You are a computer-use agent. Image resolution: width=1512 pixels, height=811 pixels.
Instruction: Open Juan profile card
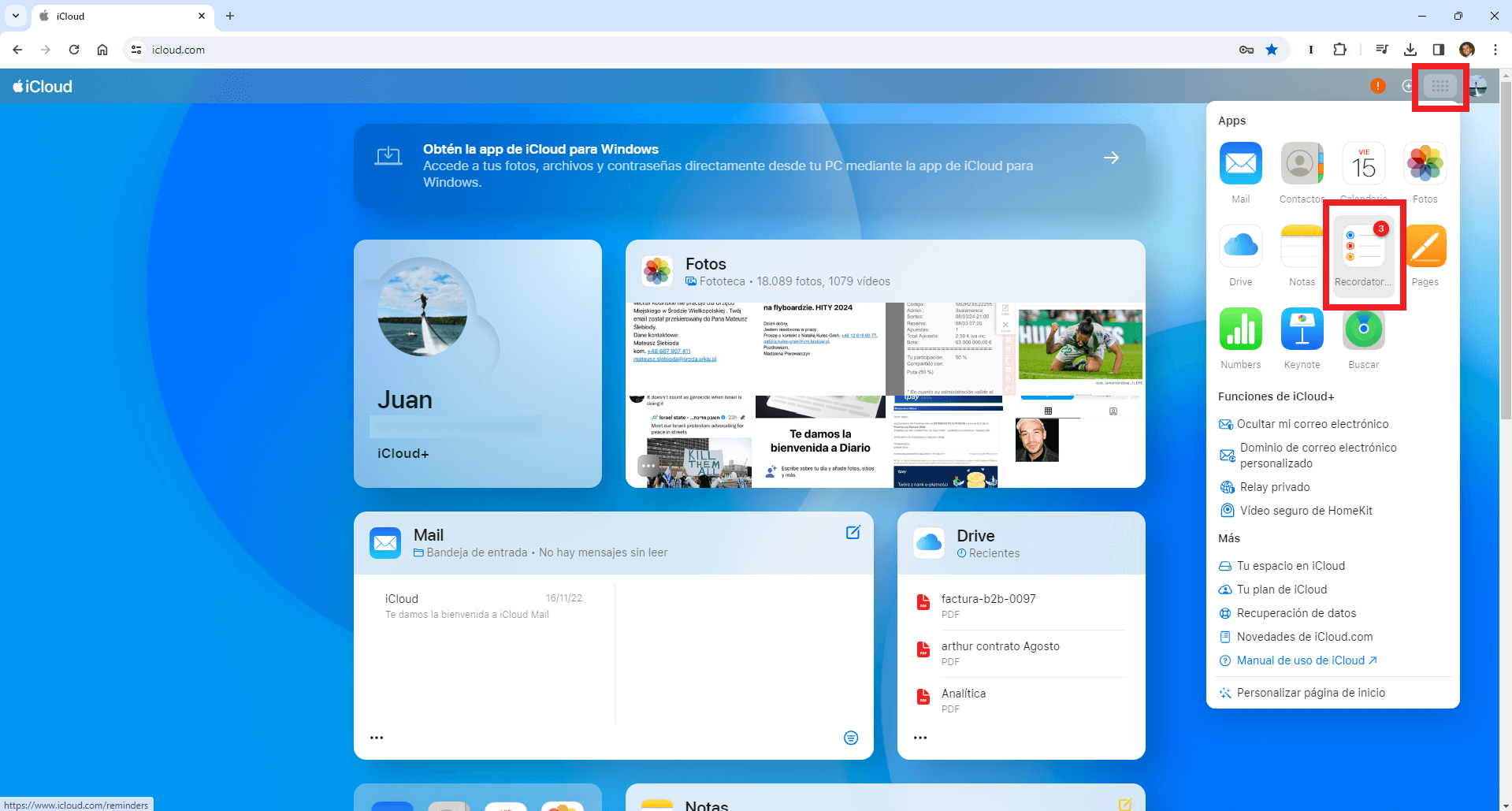pos(477,363)
